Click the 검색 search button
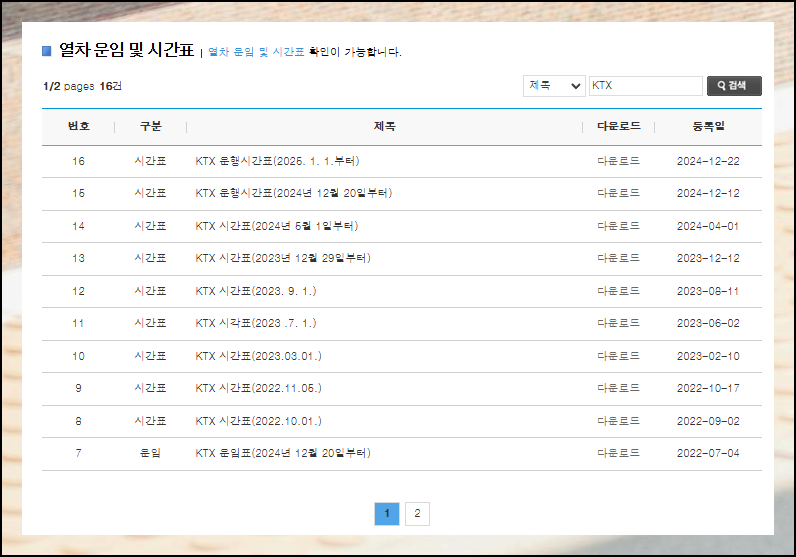This screenshot has width=796, height=557. [x=734, y=86]
